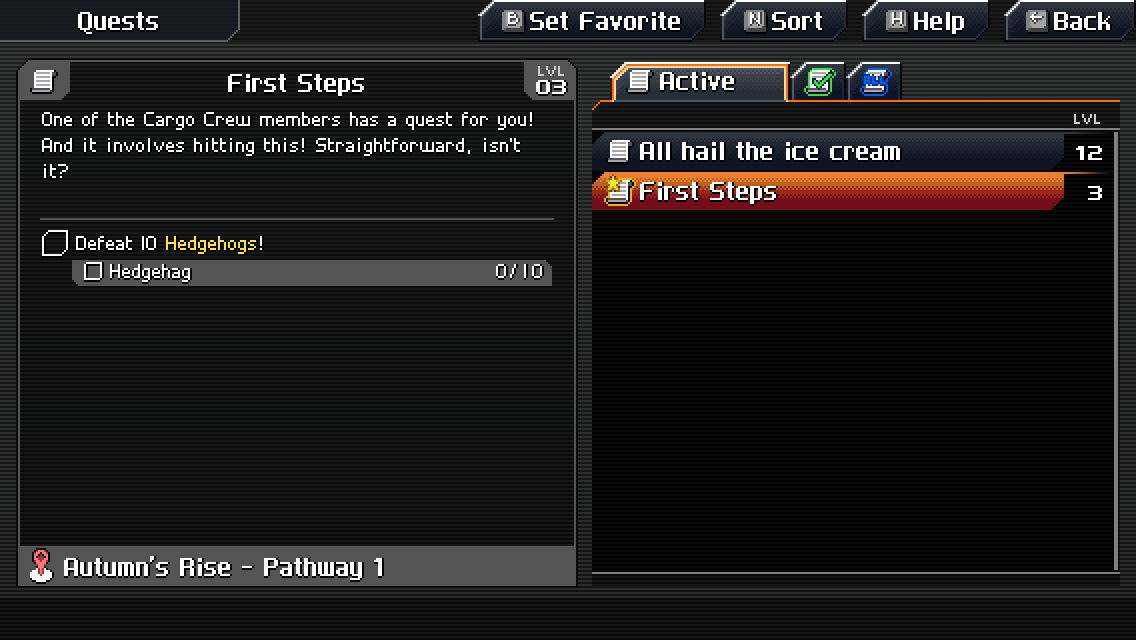The height and width of the screenshot is (640, 1136).
Task: Click the Sort button
Action: point(784,21)
